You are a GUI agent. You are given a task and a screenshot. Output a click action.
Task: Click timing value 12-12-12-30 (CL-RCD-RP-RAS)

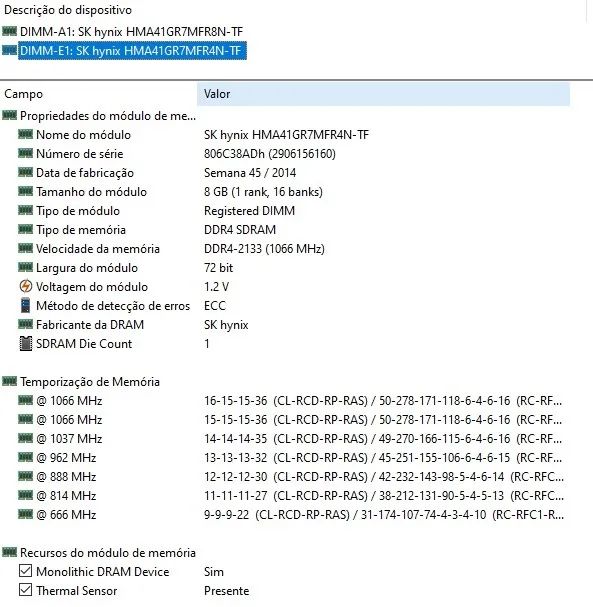pyautogui.click(x=286, y=477)
